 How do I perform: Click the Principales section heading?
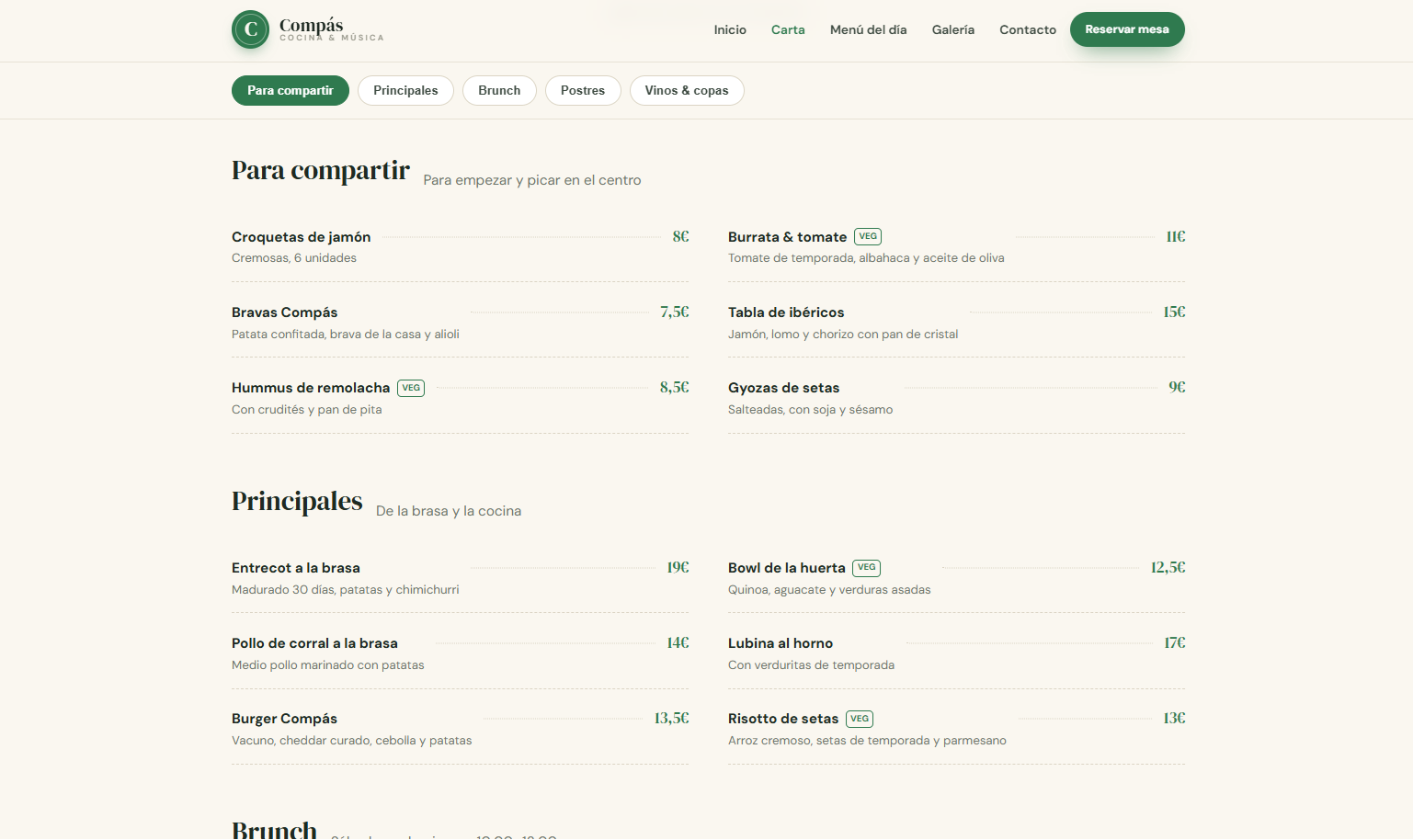297,501
